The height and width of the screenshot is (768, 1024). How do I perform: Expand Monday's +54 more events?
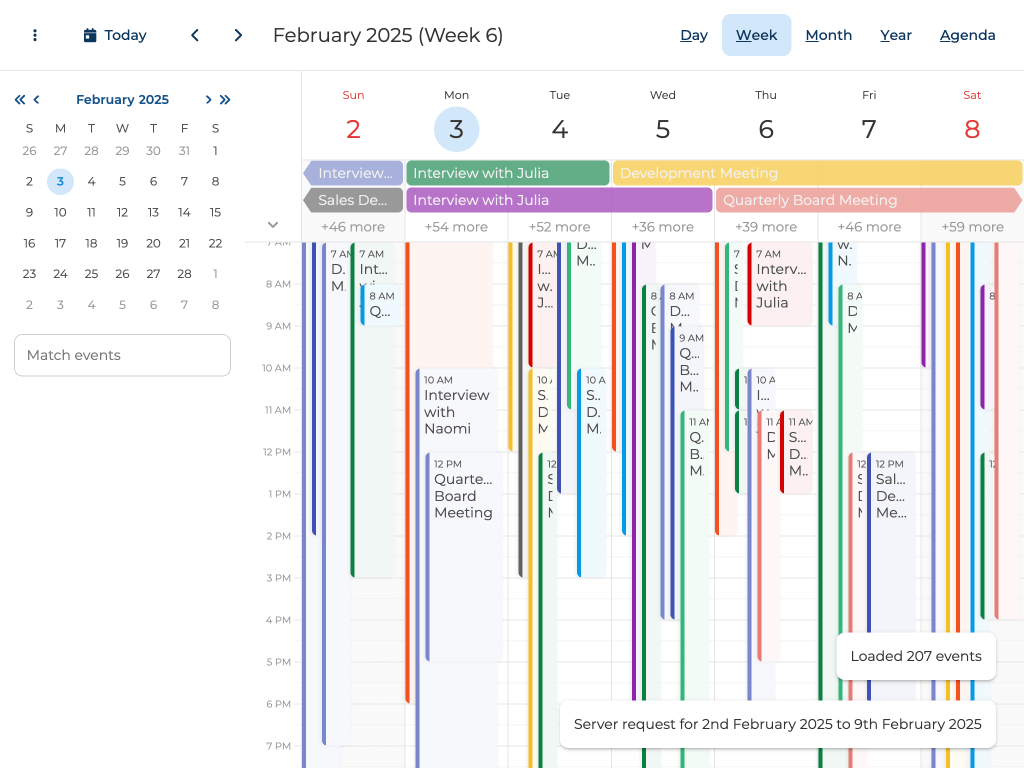point(456,227)
